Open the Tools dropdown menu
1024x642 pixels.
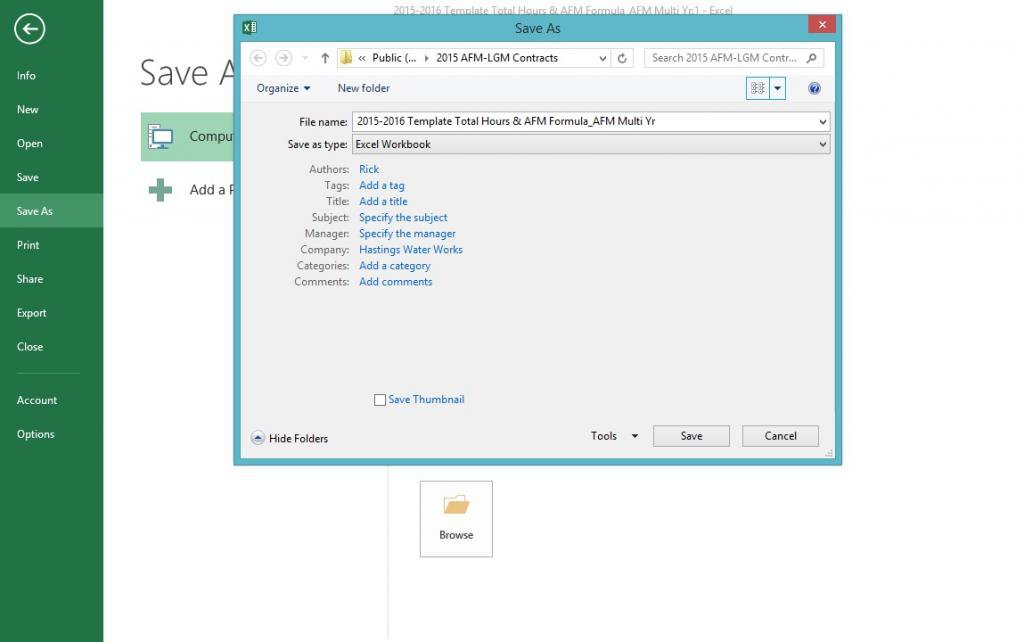point(610,435)
